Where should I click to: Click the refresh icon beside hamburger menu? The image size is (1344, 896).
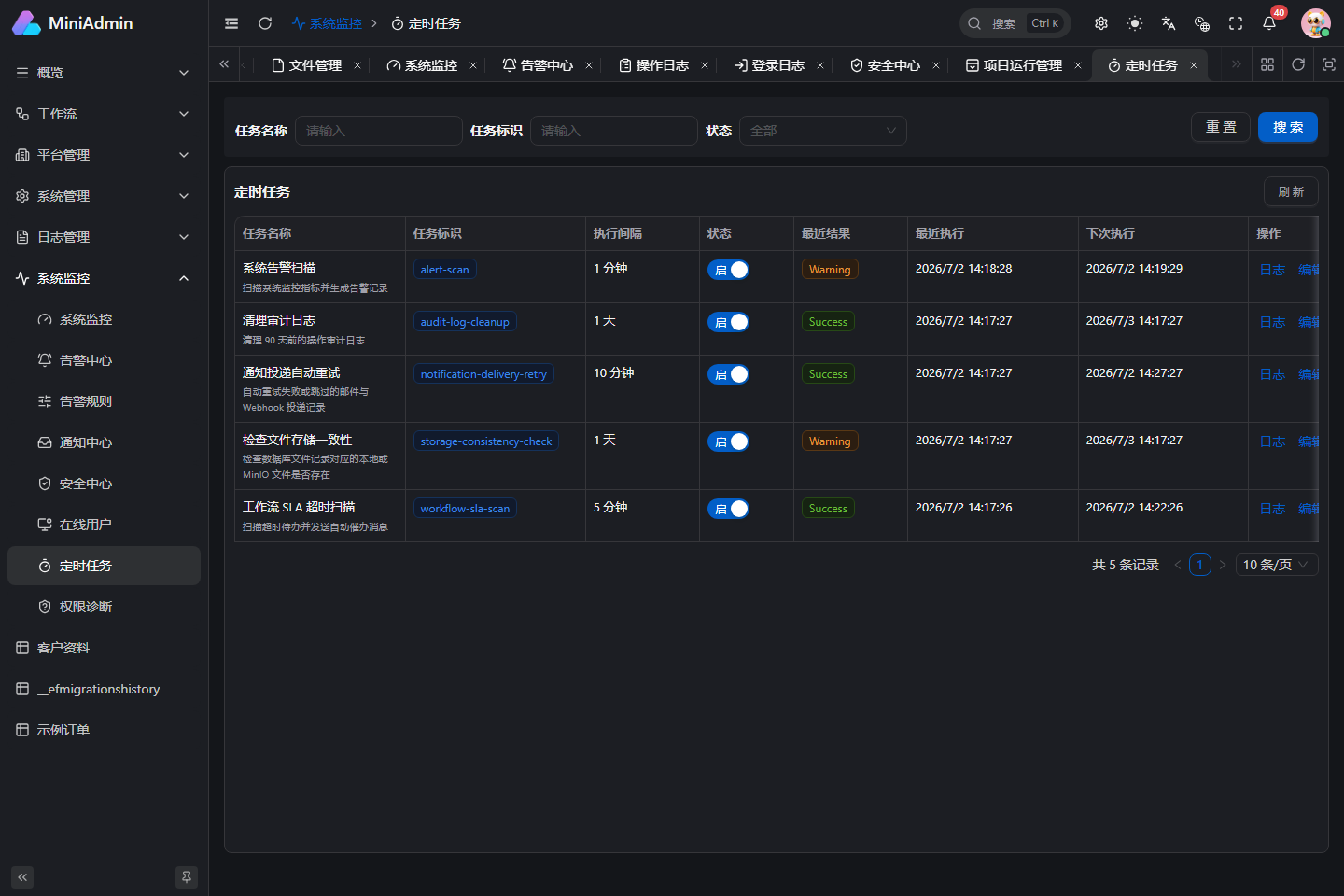(265, 23)
